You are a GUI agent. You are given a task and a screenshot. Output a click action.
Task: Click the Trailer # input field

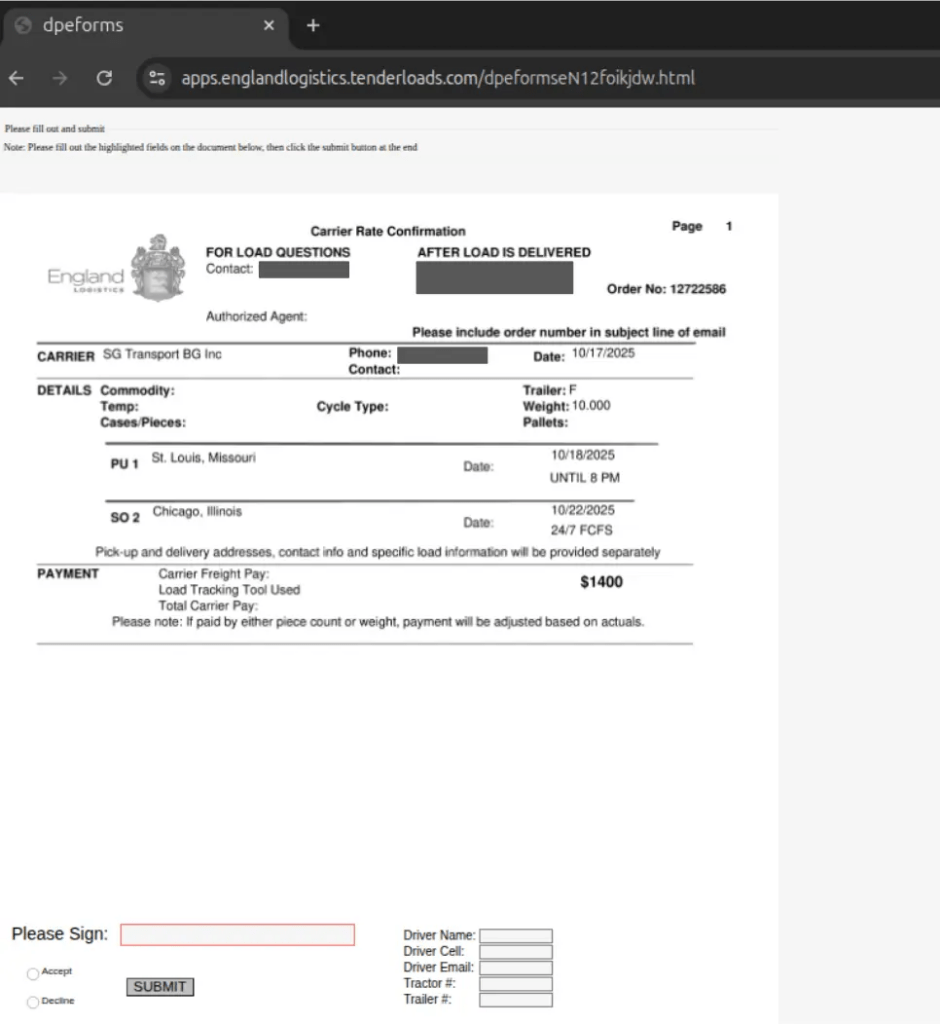coord(515,999)
